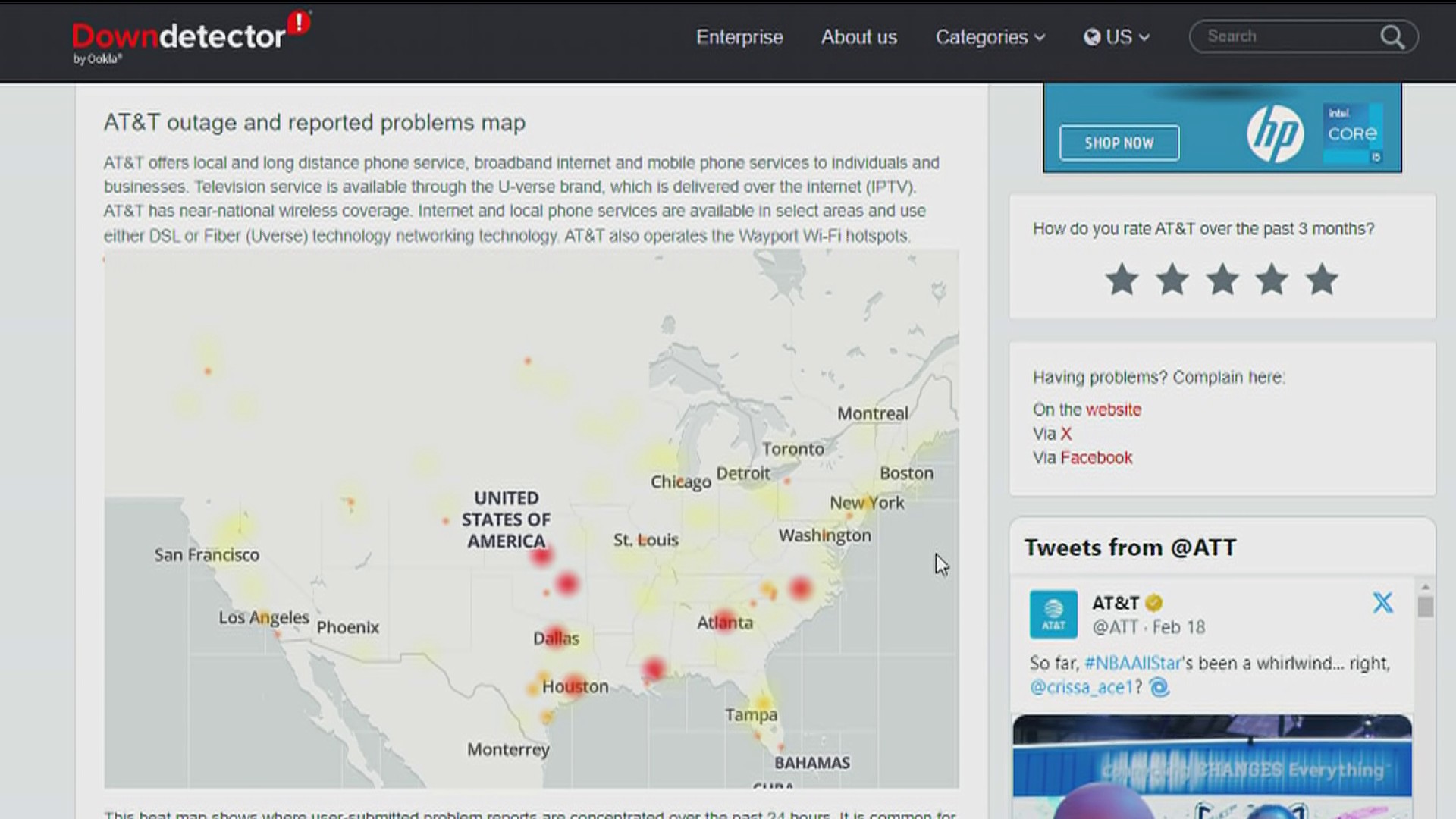1456x819 pixels.
Task: Rate AT&T with the fifth star
Action: coord(1322,280)
